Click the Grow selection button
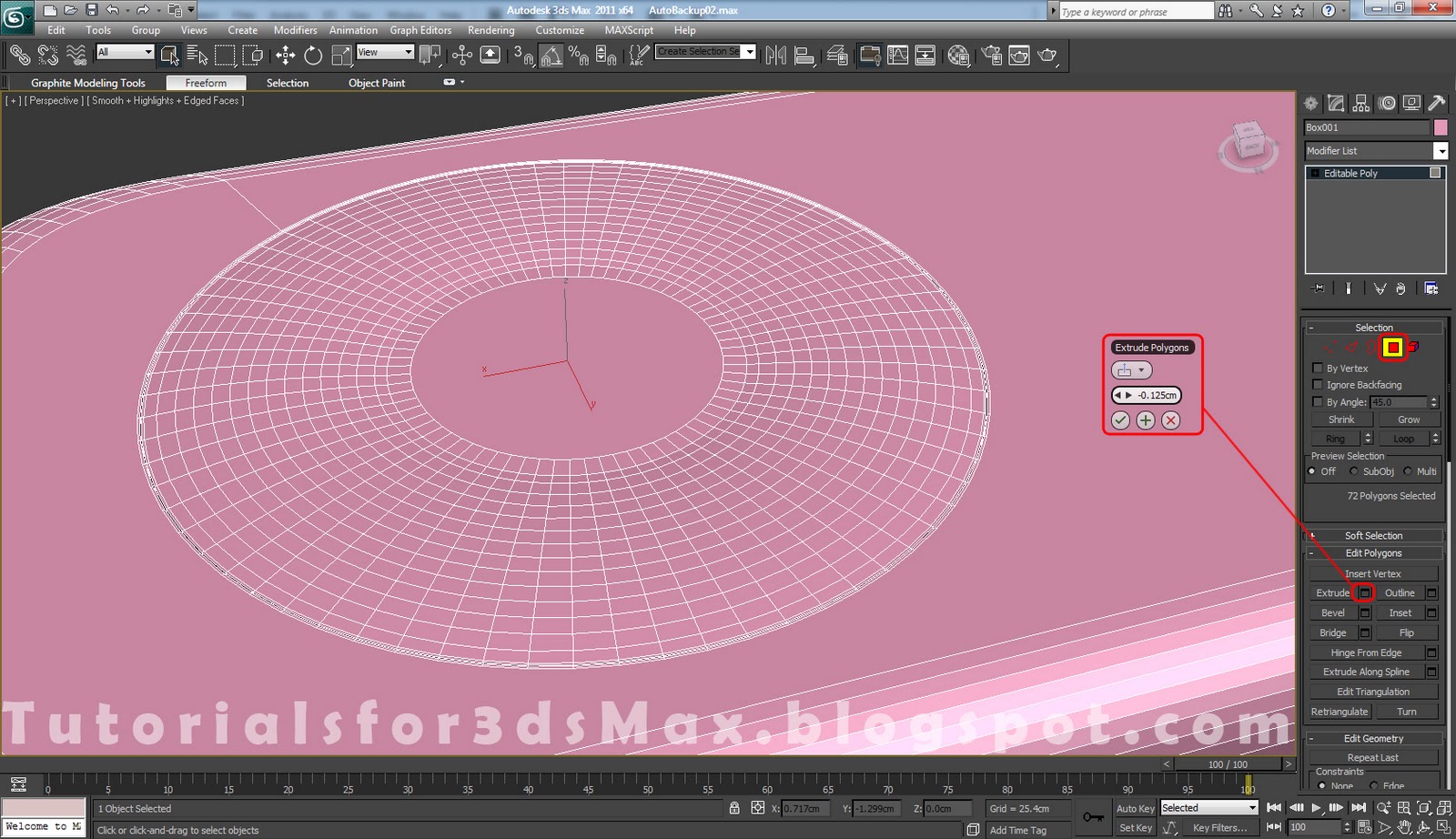Viewport: 1456px width, 839px height. coord(1409,419)
